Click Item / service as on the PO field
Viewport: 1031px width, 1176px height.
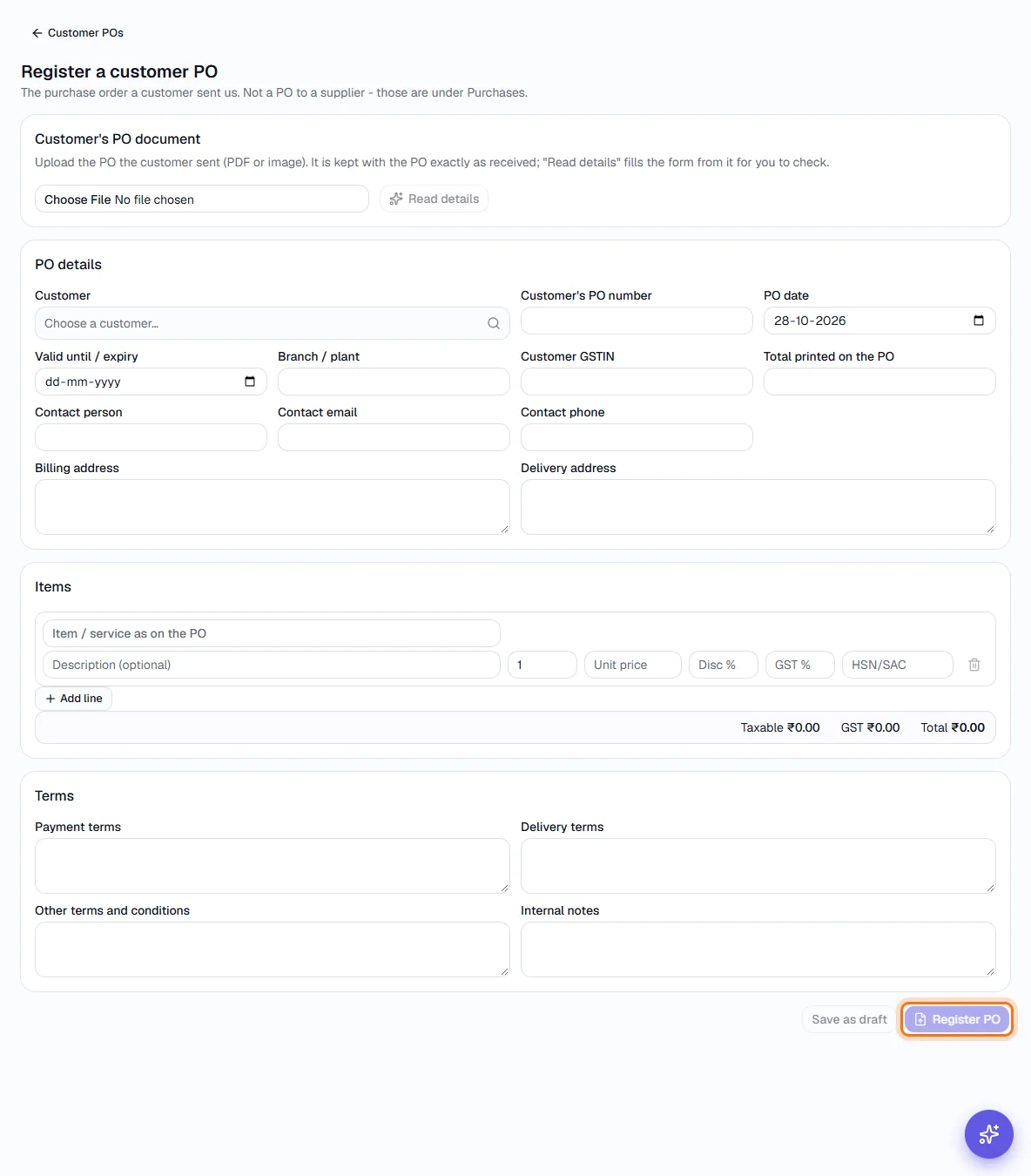272,633
